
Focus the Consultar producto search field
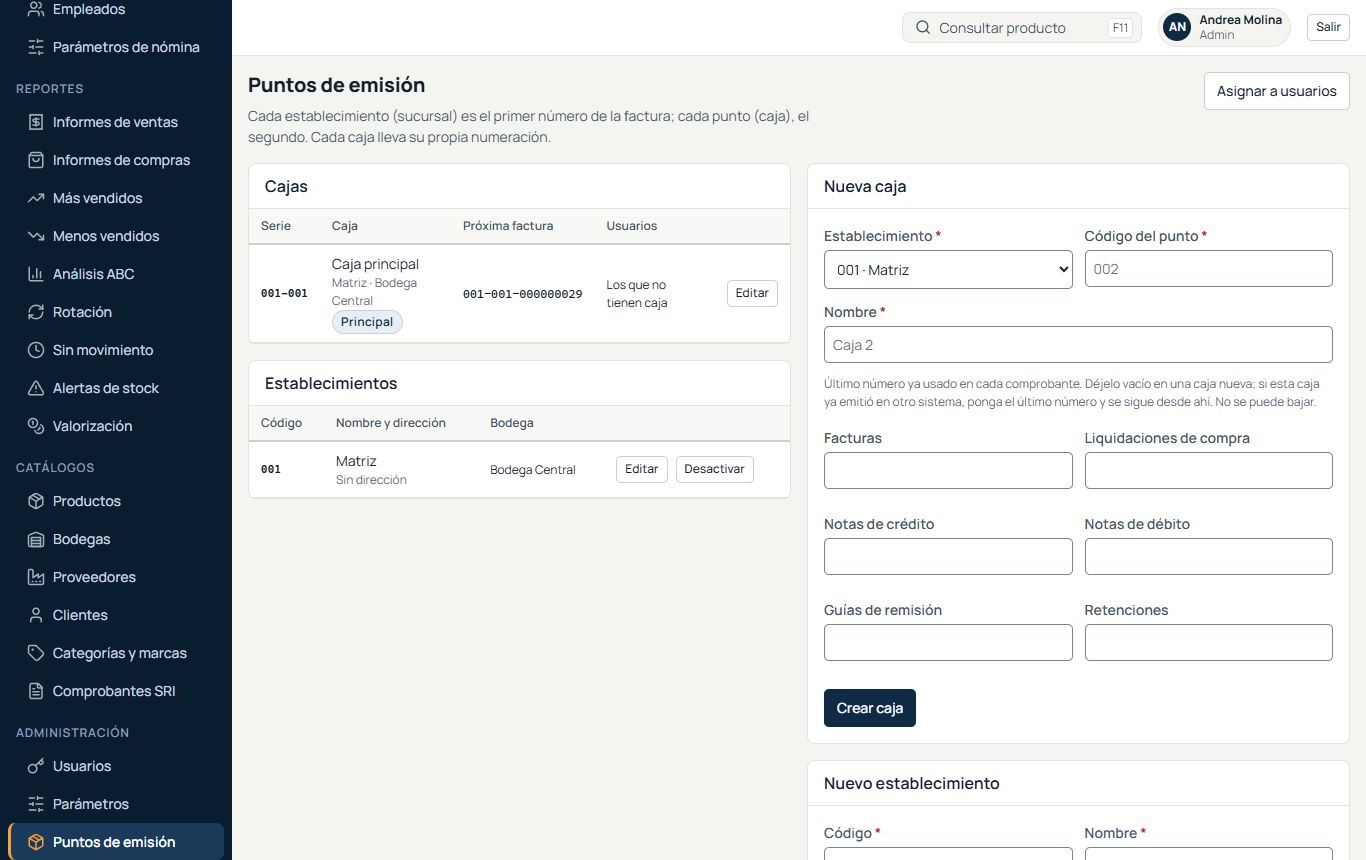[x=1022, y=28]
